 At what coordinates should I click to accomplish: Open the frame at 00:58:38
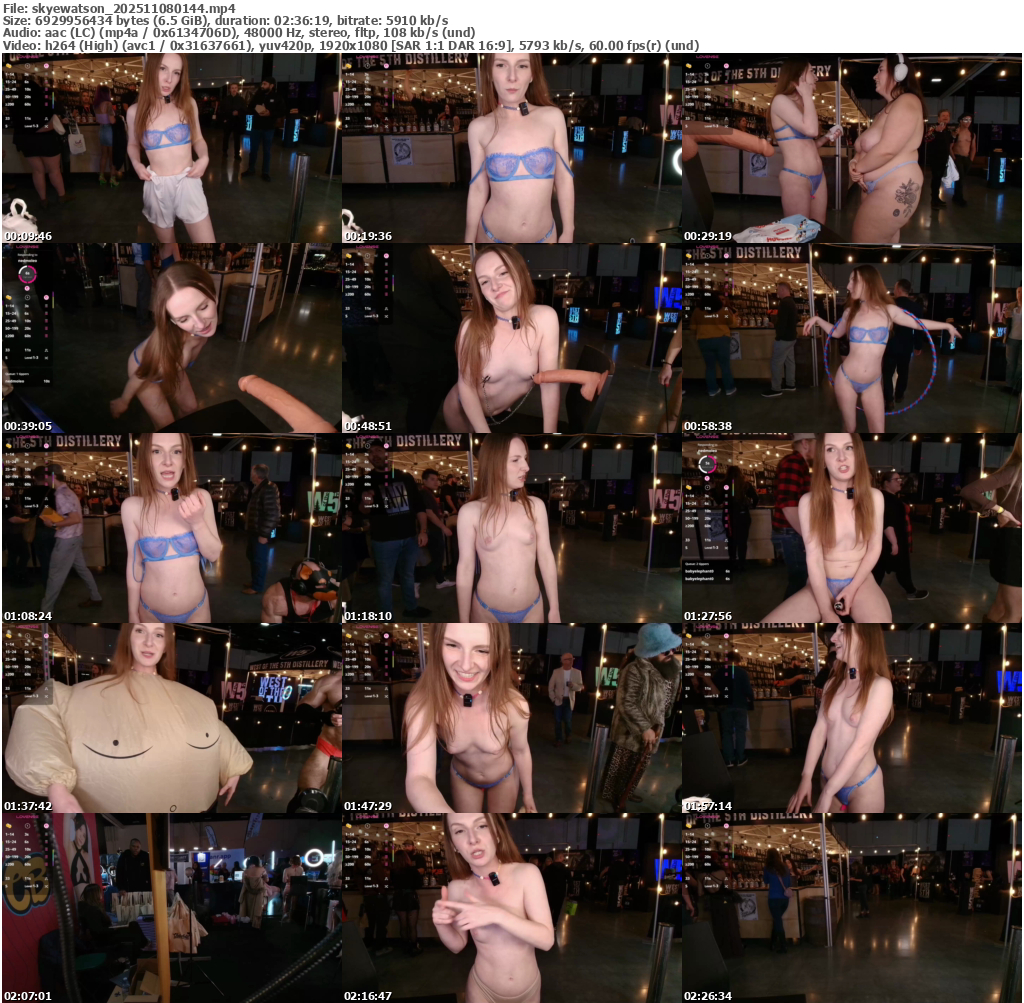pyautogui.click(x=852, y=338)
